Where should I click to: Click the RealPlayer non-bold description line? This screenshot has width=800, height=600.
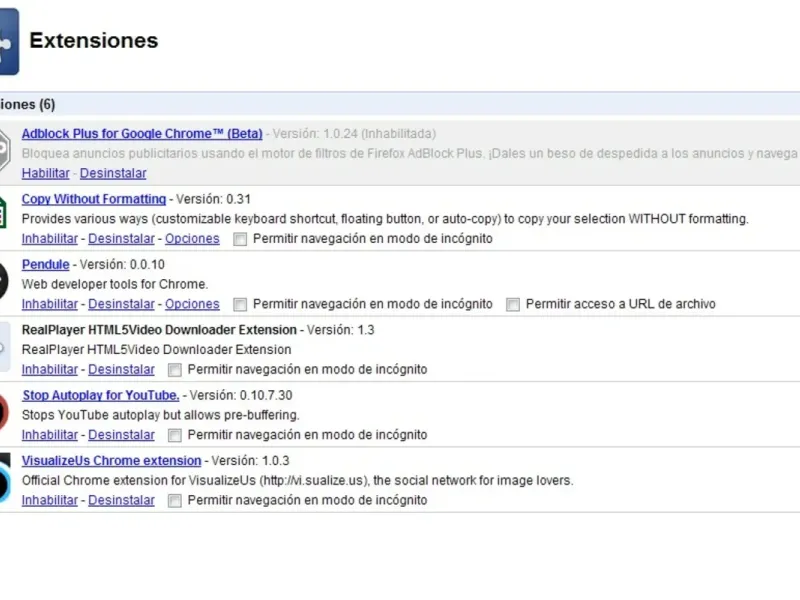(157, 349)
